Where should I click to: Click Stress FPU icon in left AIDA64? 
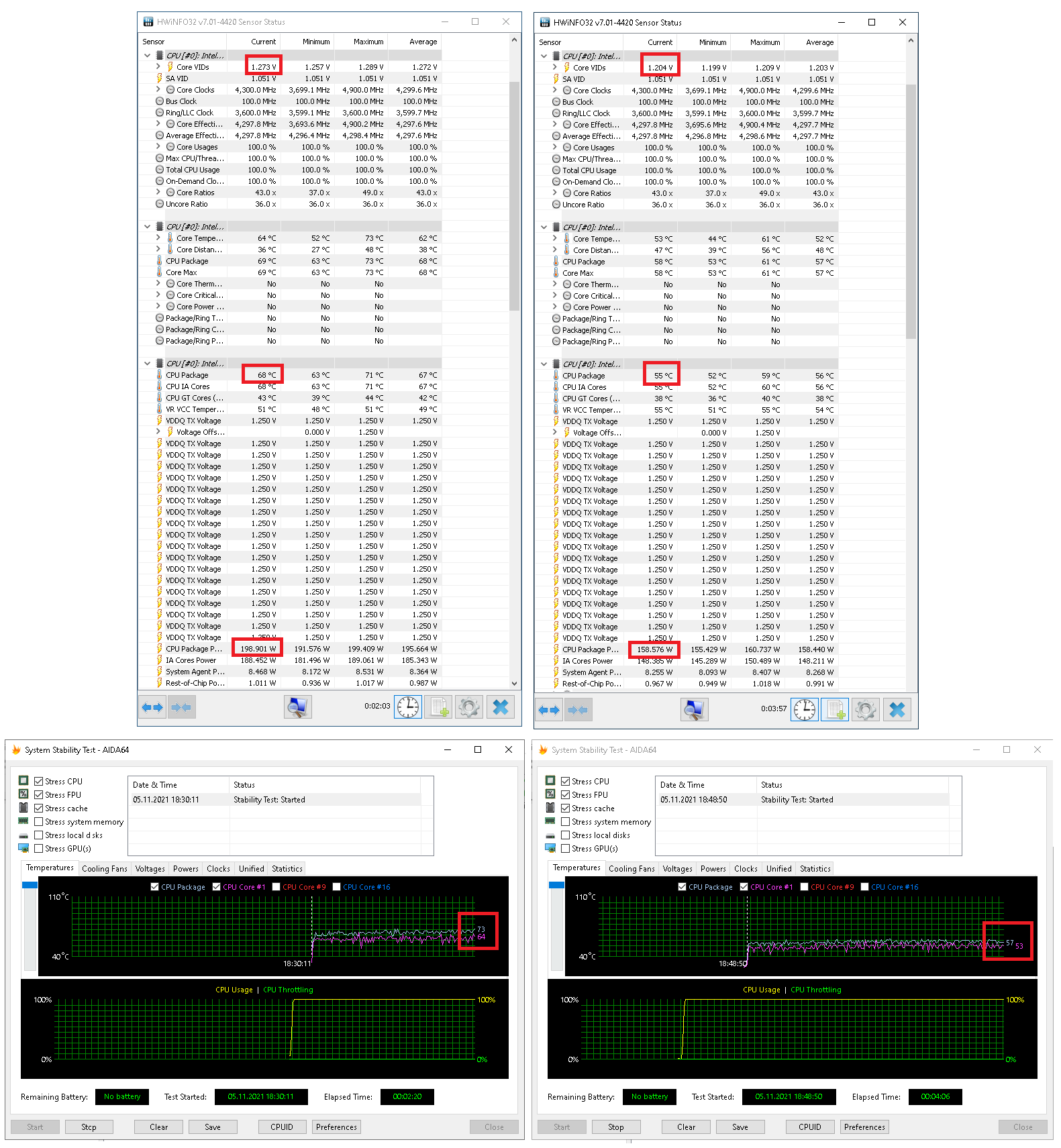click(23, 794)
